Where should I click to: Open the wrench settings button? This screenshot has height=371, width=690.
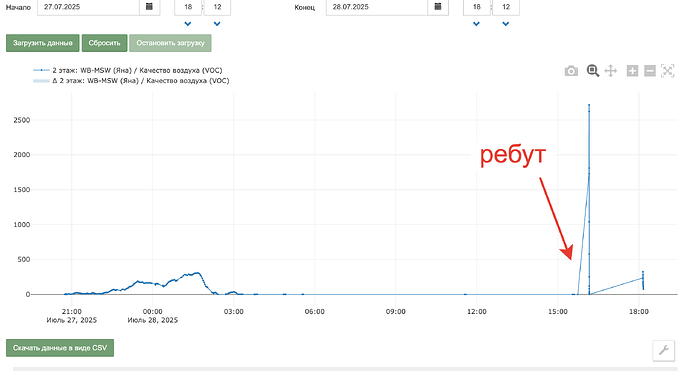[x=664, y=350]
